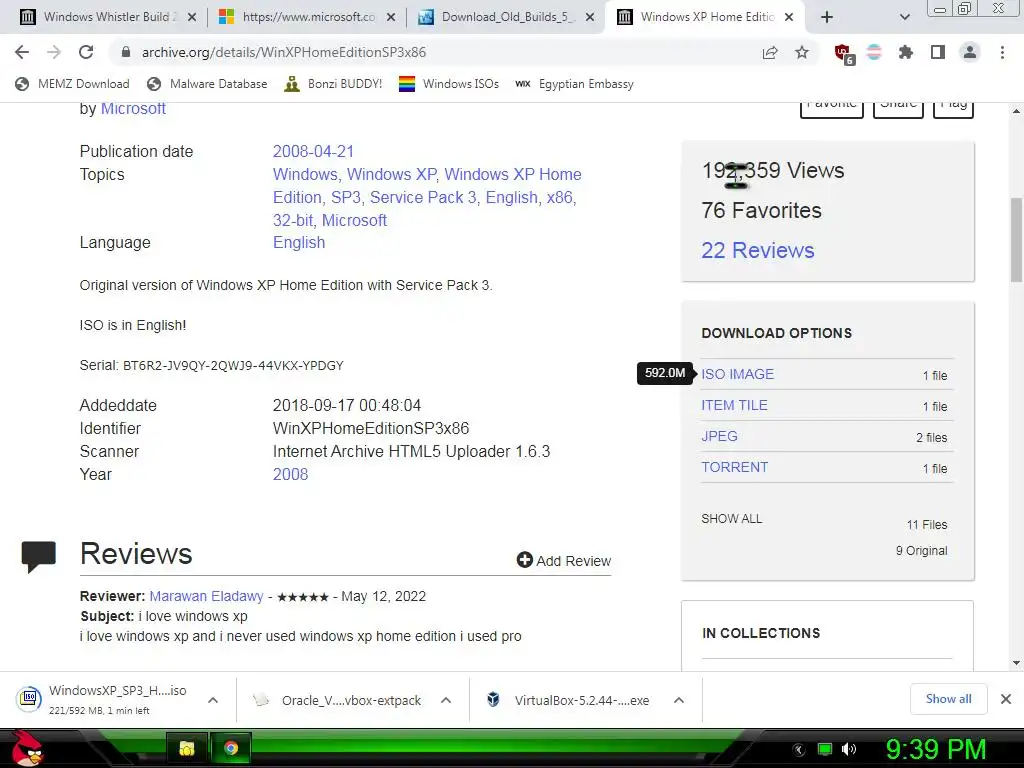Viewport: 1024px width, 768px height.
Task: Switch to the microsoft.com tab
Action: [308, 17]
